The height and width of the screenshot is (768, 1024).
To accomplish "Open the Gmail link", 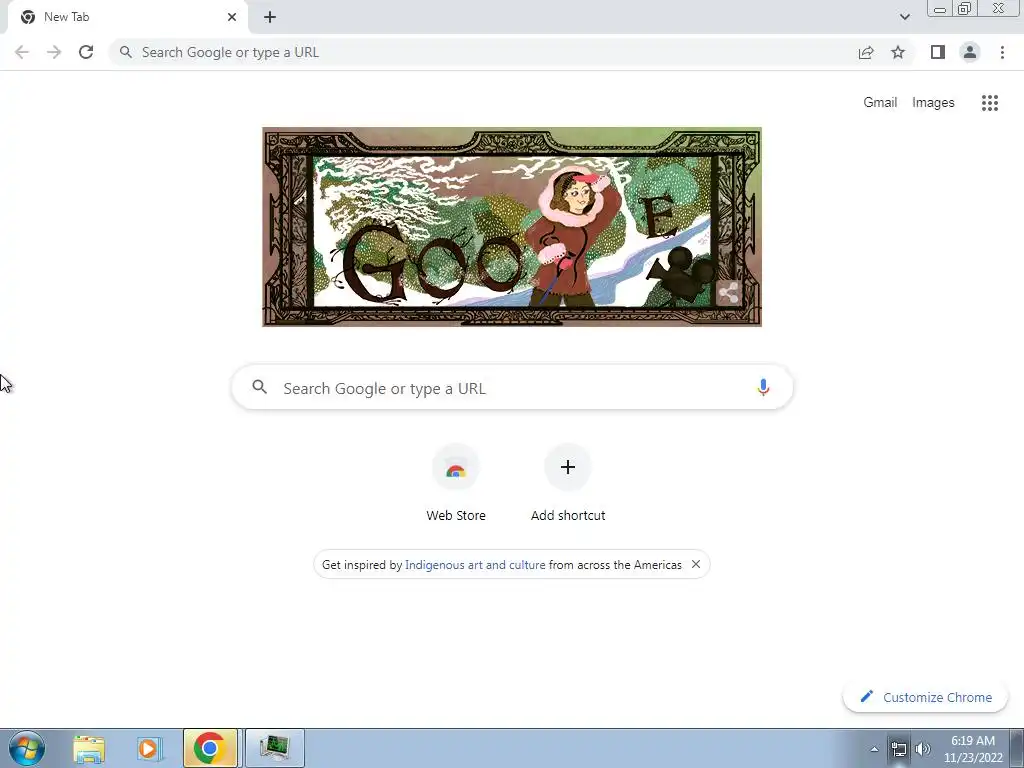I will [880, 103].
